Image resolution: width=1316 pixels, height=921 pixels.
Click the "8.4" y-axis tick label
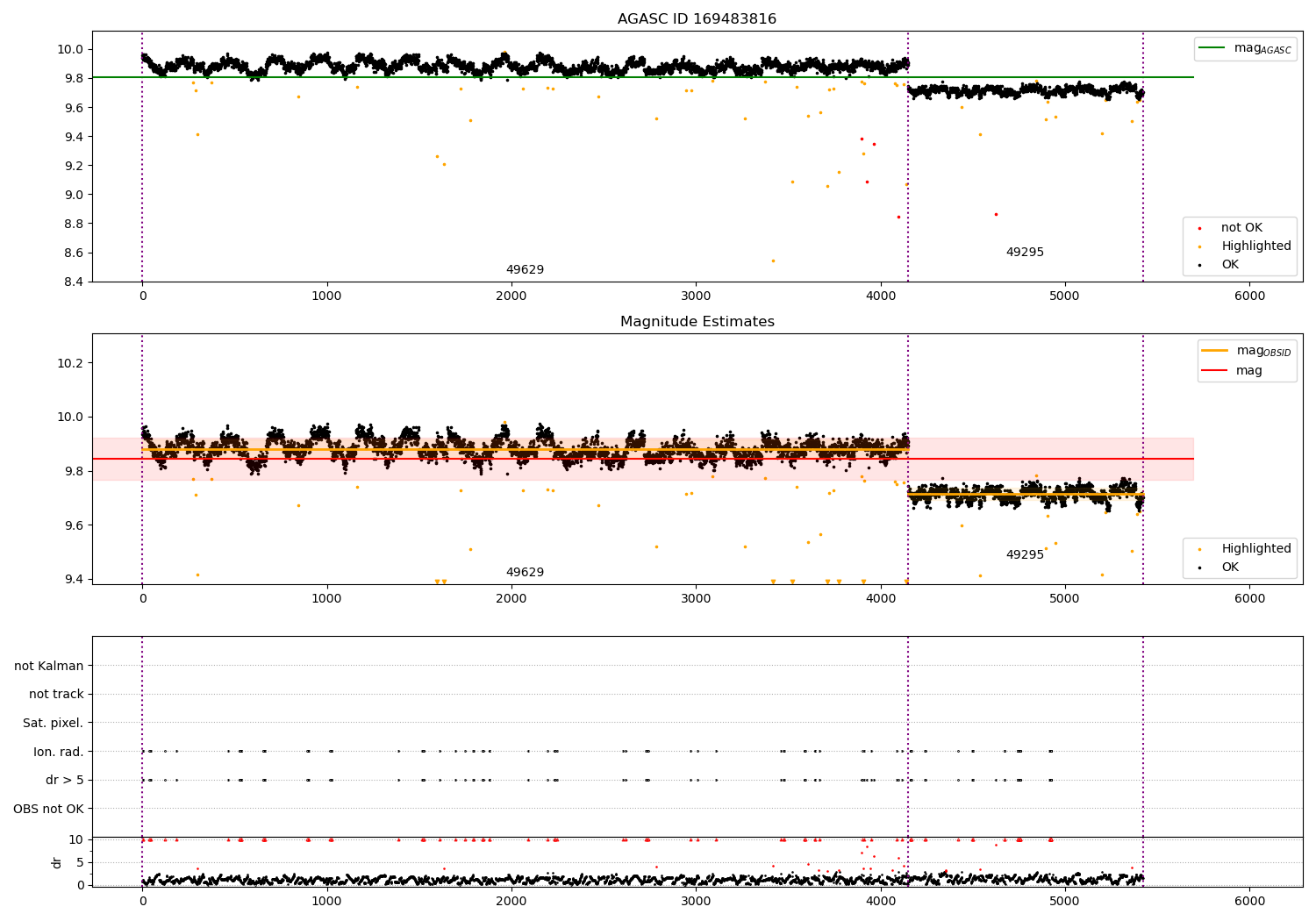tap(75, 282)
